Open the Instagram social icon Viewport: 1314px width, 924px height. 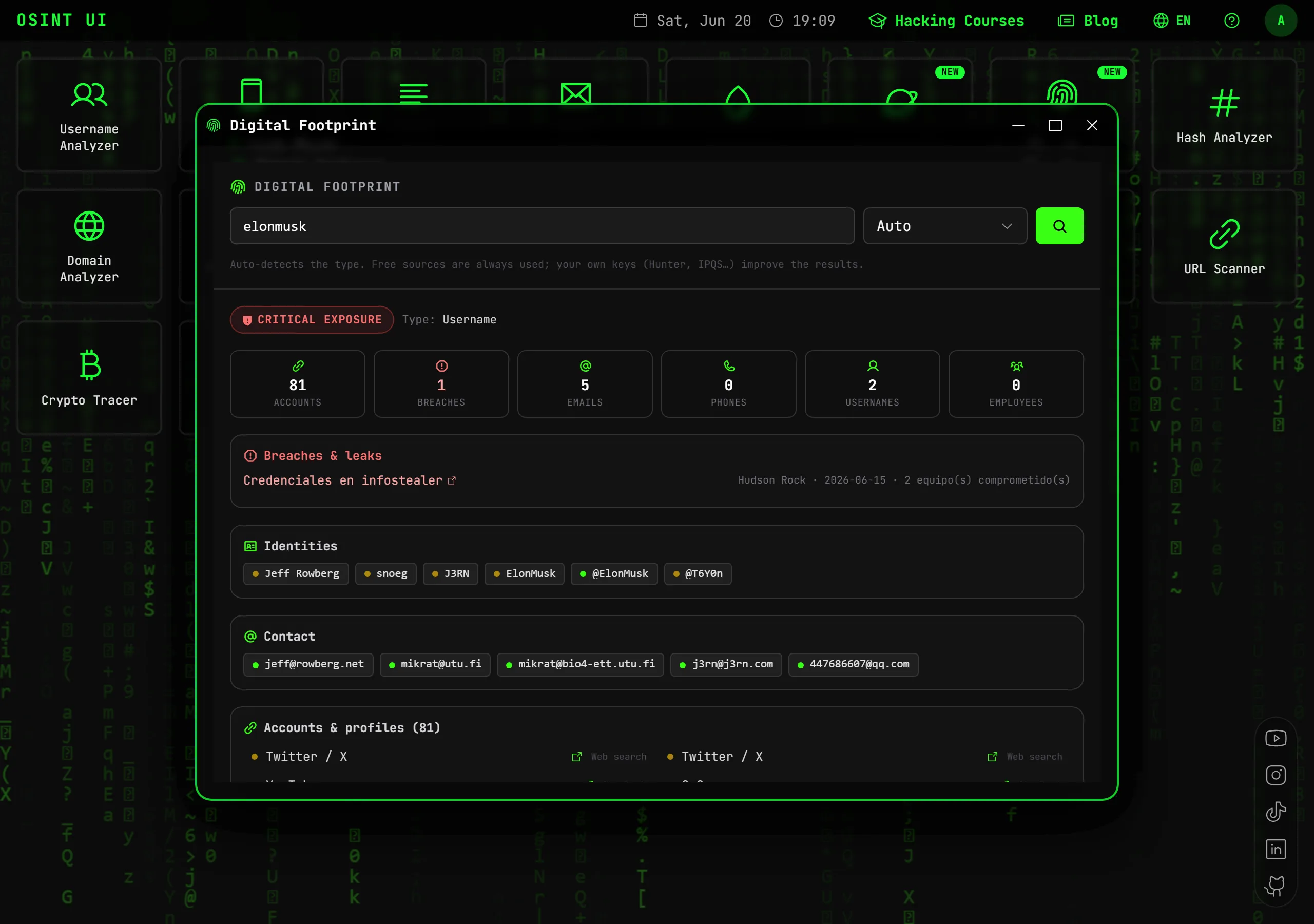tap(1276, 775)
